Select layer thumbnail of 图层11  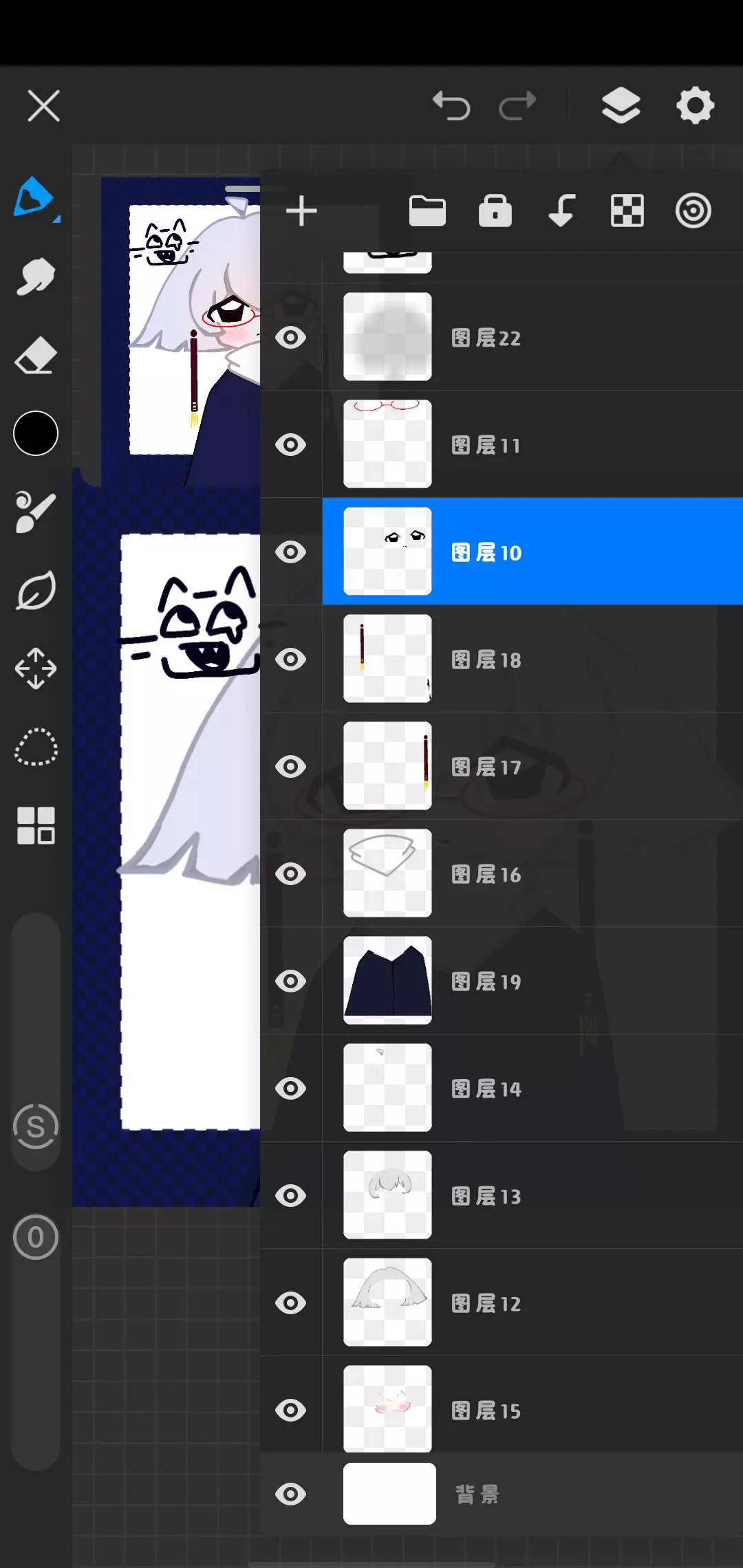tap(387, 444)
